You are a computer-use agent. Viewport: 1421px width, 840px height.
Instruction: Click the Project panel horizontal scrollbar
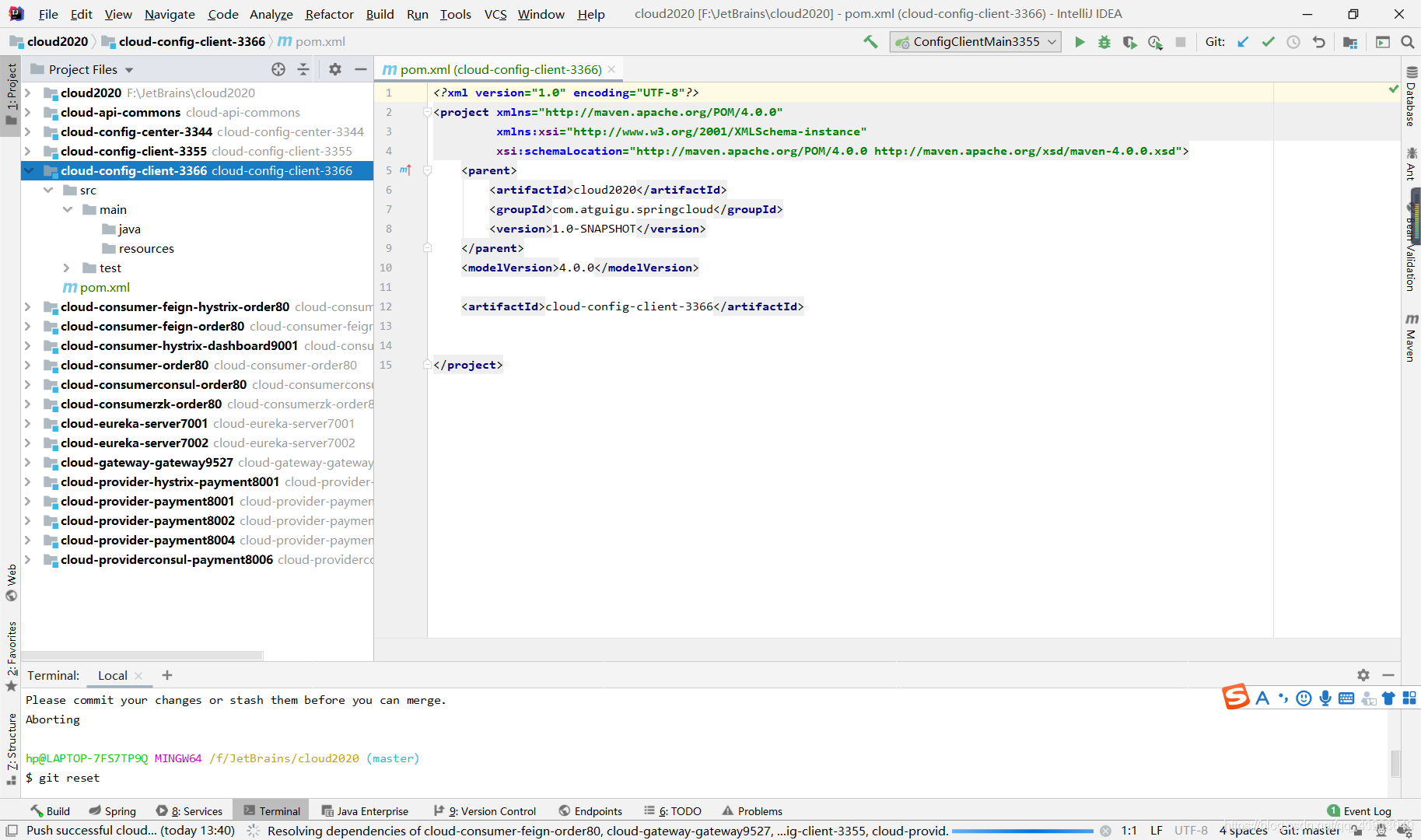pyautogui.click(x=142, y=656)
